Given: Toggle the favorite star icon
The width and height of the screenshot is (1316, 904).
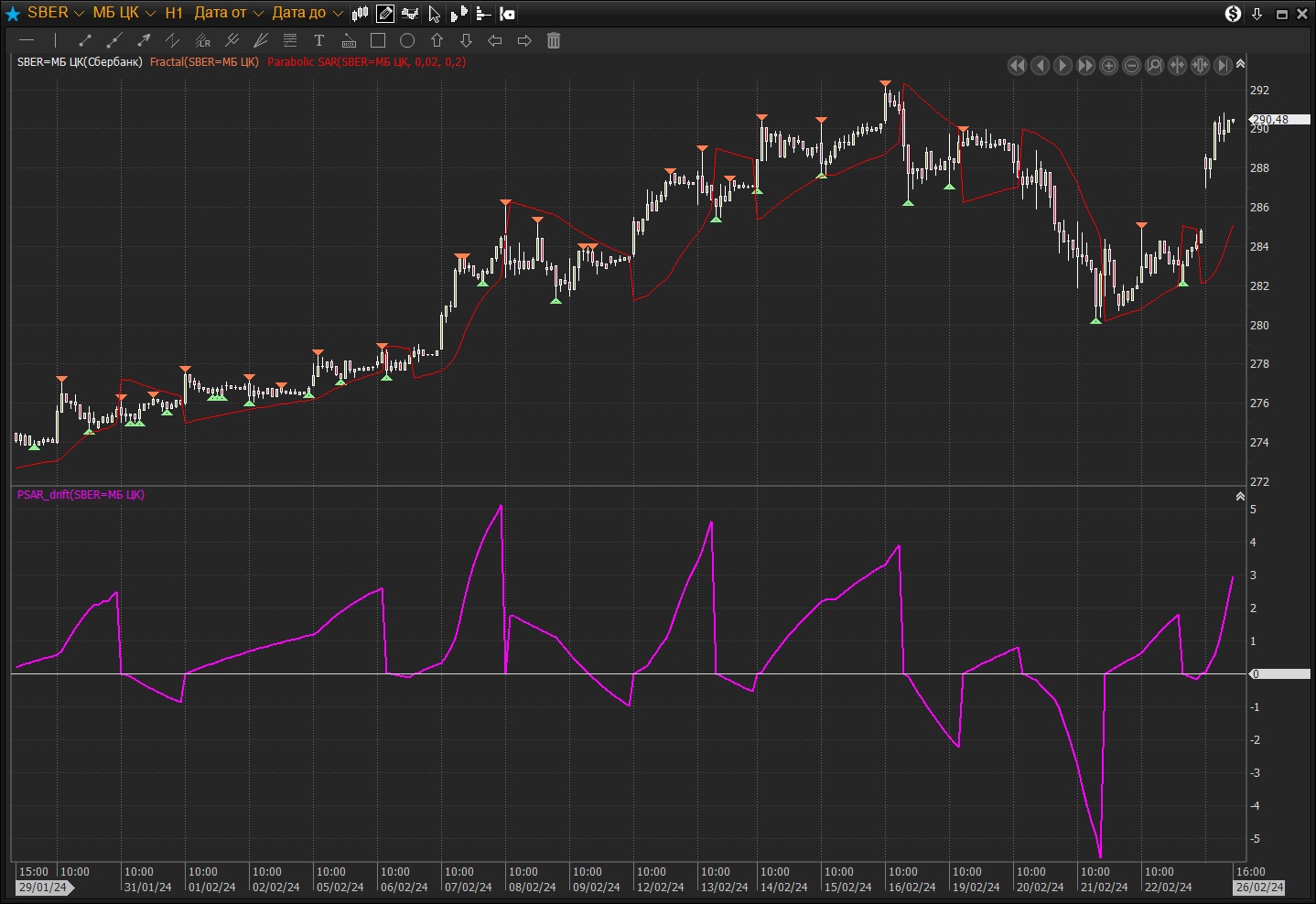Looking at the screenshot, I should pyautogui.click(x=13, y=13).
